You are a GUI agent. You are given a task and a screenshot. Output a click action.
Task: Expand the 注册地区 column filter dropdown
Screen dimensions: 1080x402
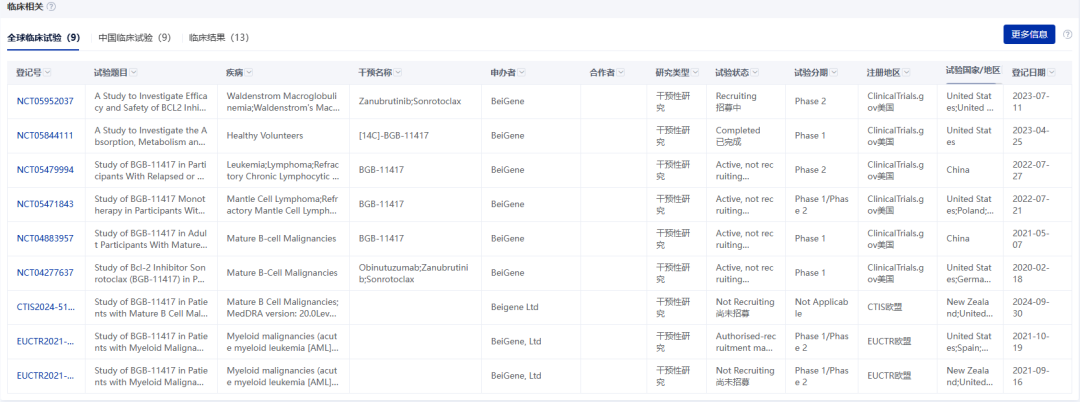click(x=906, y=73)
